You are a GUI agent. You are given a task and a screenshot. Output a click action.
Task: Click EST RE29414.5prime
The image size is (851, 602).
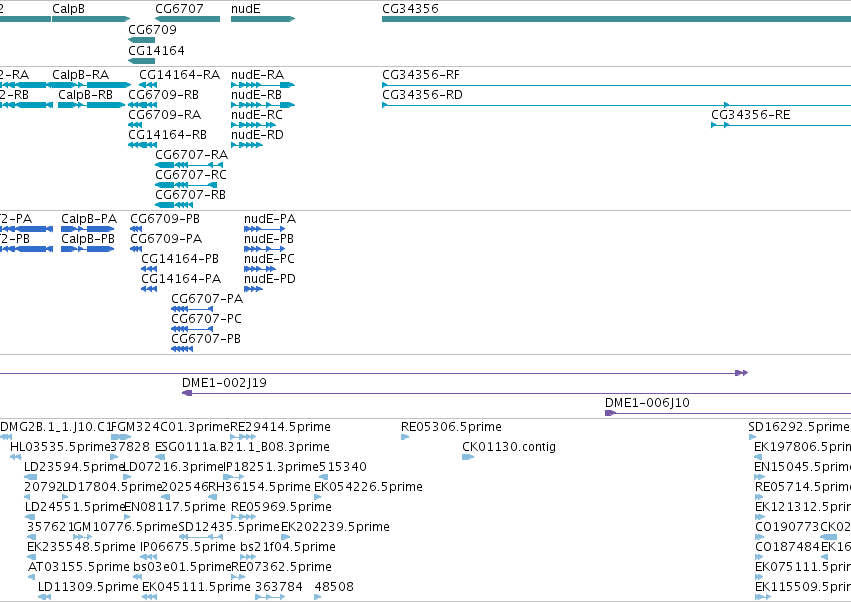(243, 437)
